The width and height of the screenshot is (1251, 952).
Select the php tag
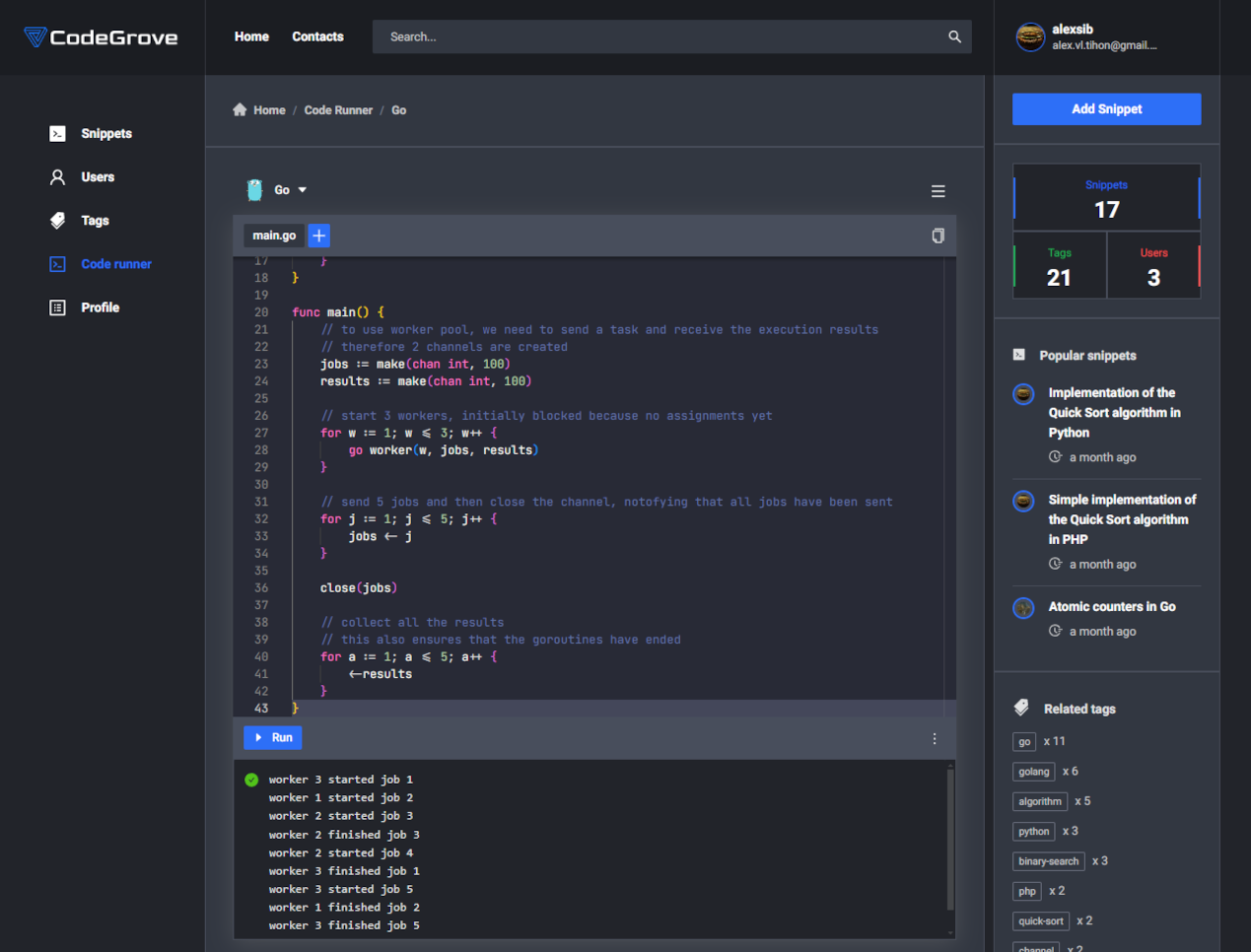click(x=1027, y=891)
